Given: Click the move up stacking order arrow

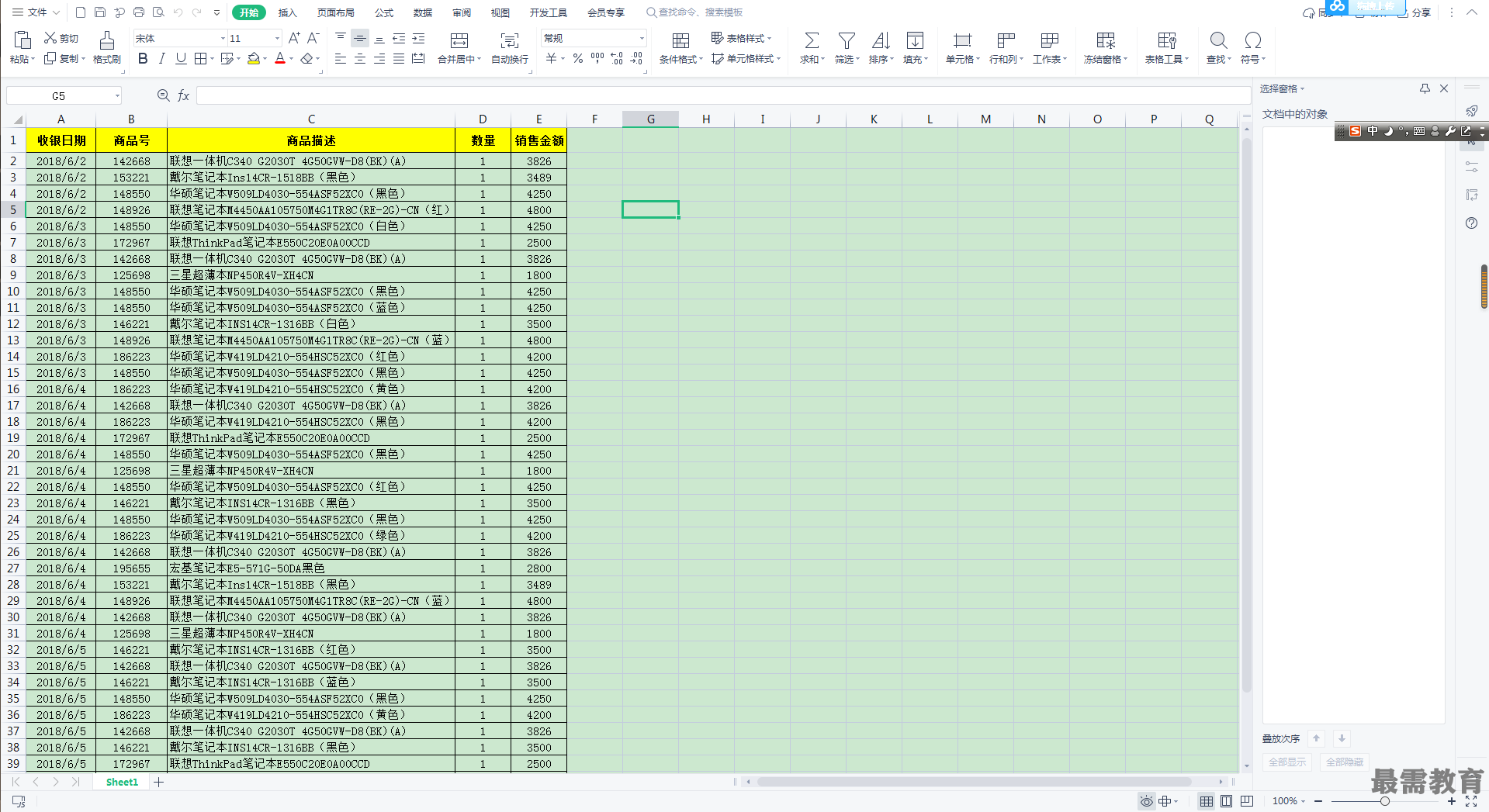Looking at the screenshot, I should click(x=1317, y=738).
